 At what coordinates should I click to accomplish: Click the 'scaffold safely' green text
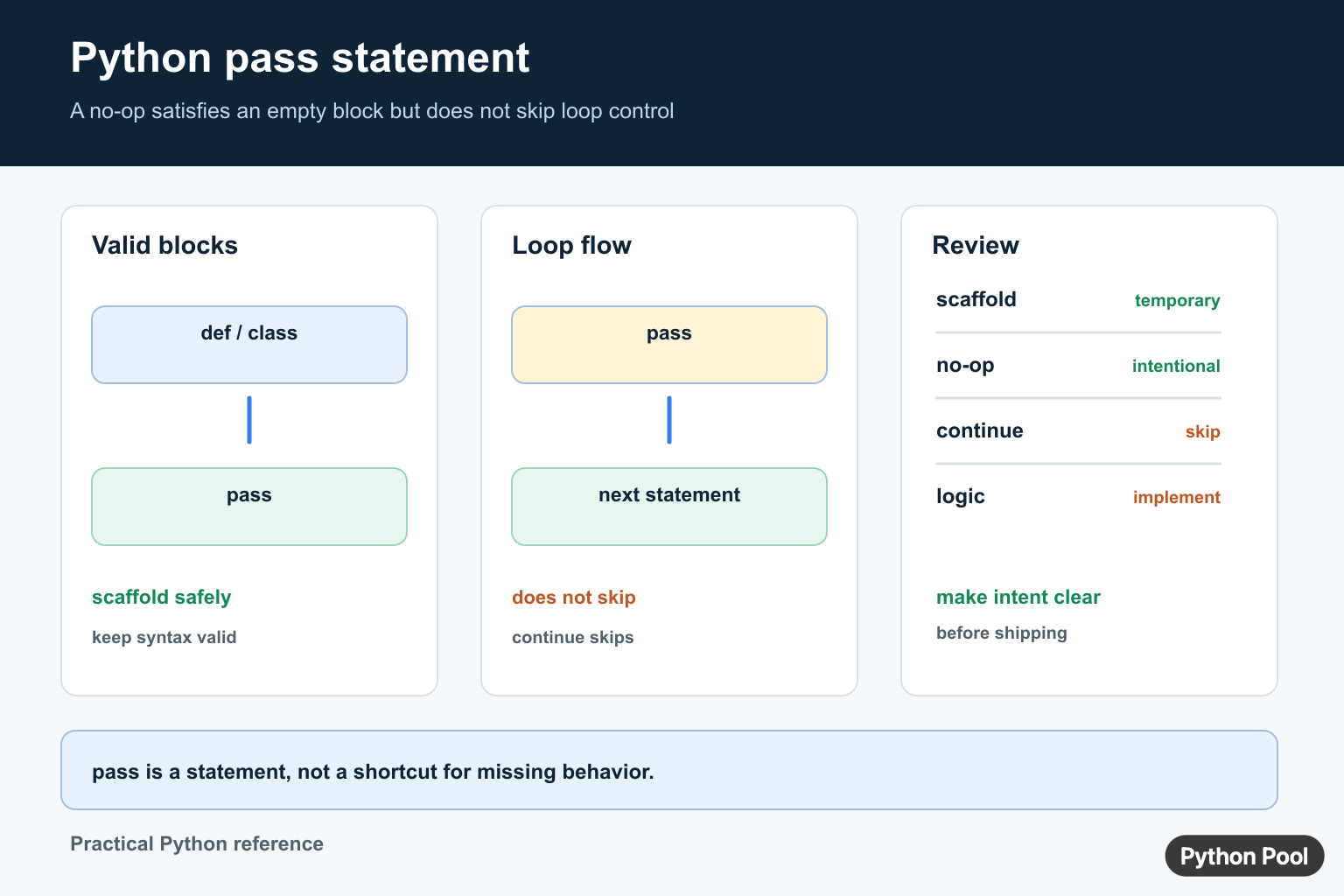tap(161, 598)
